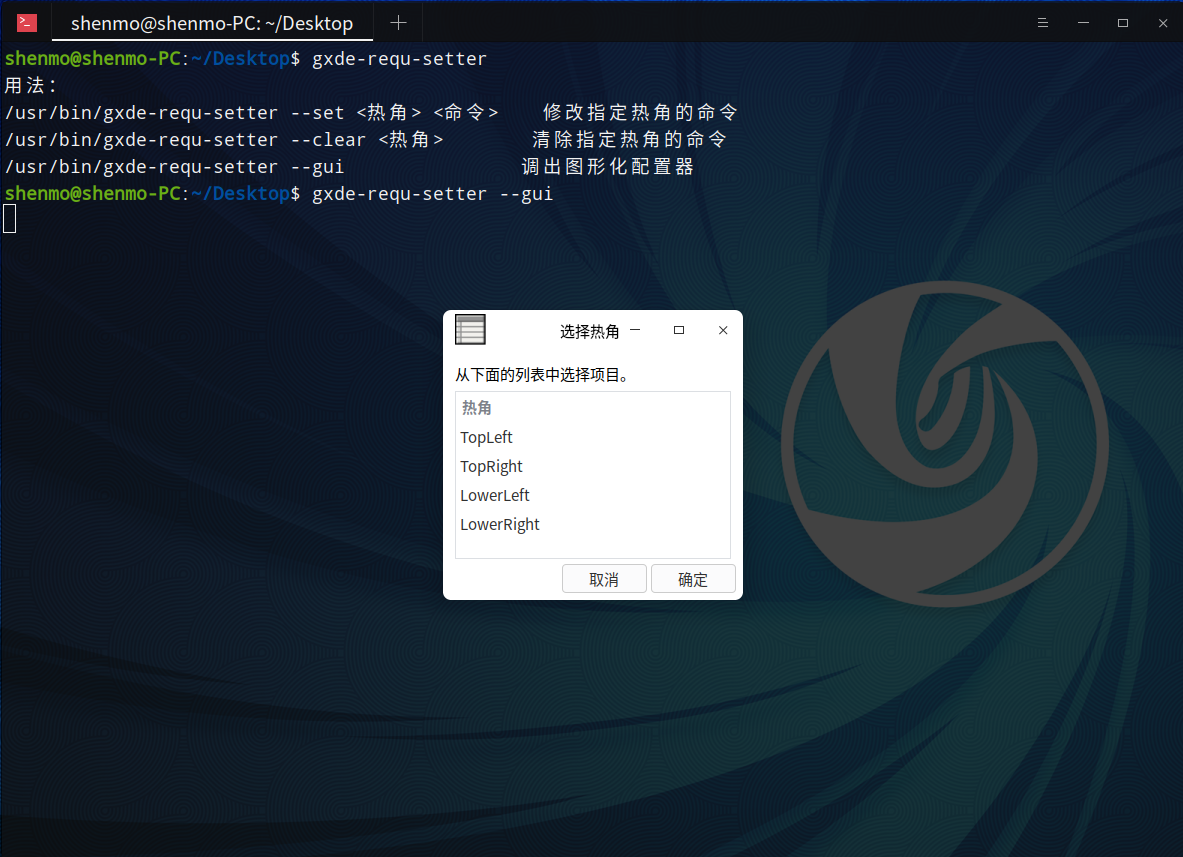The image size is (1183, 857).
Task: Click the 'gxde-requ-setter --gui' command text
Action: pos(432,194)
